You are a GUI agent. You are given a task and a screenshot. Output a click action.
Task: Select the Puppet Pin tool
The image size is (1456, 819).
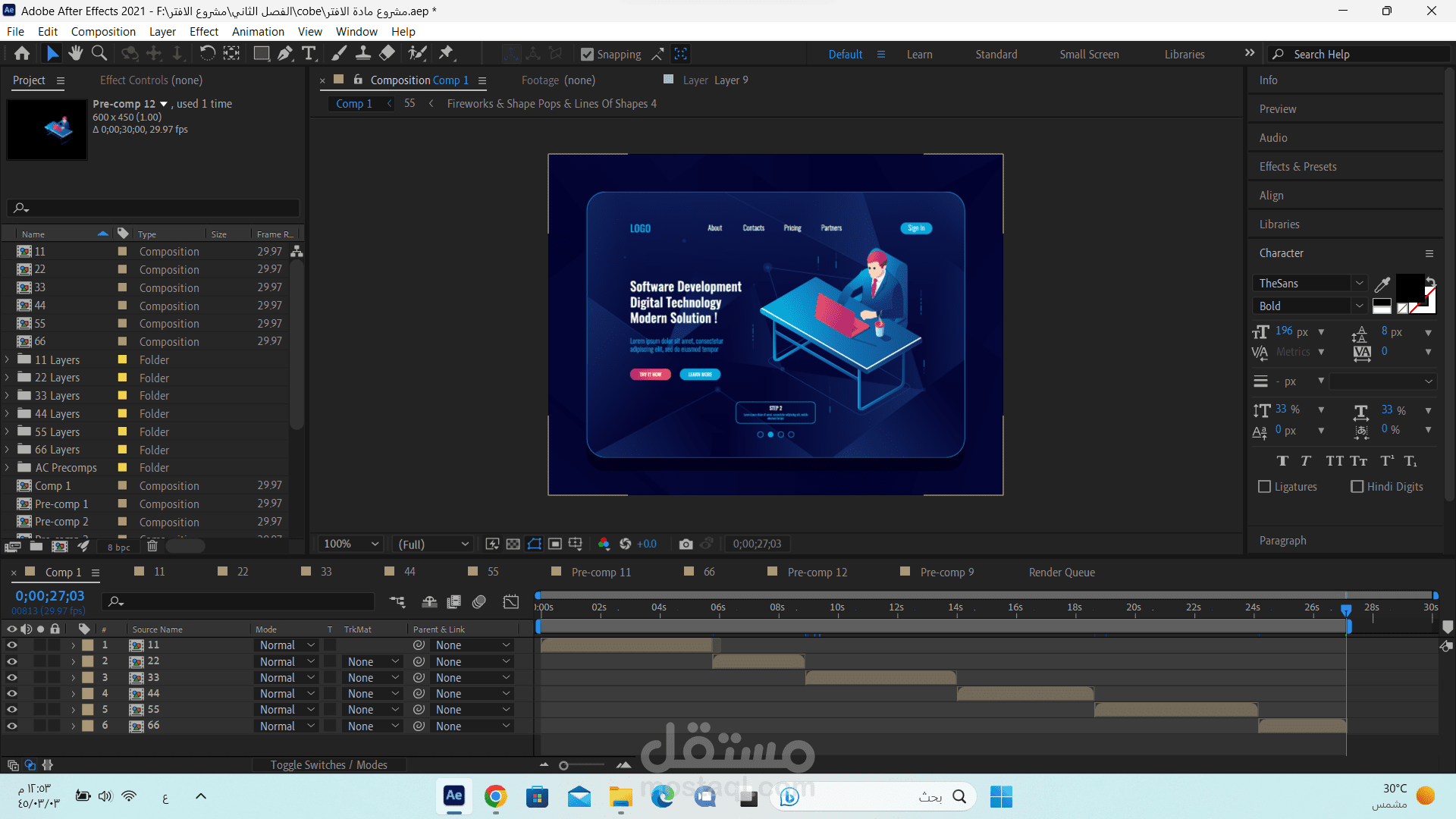click(x=446, y=54)
